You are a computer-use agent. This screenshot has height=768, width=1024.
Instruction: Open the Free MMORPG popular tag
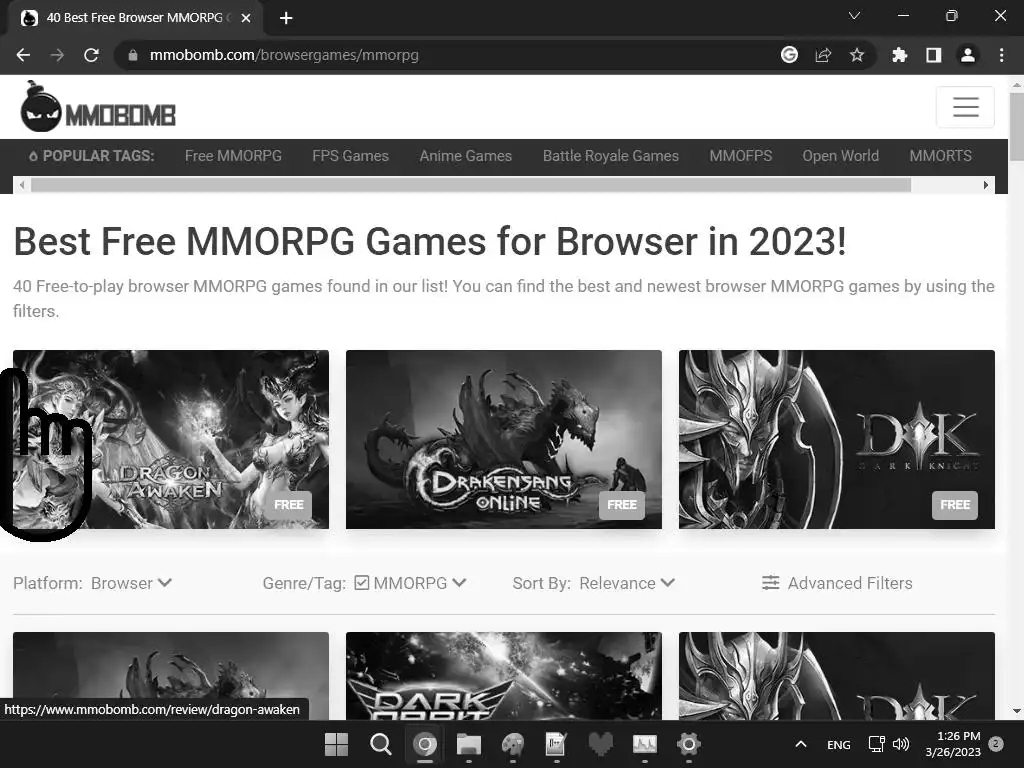pos(233,156)
